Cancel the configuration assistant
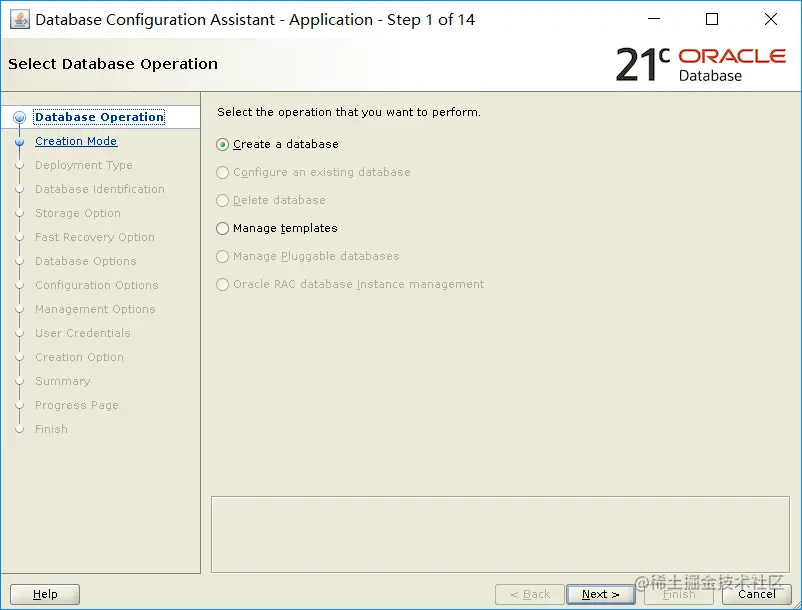802x610 pixels. click(x=756, y=595)
